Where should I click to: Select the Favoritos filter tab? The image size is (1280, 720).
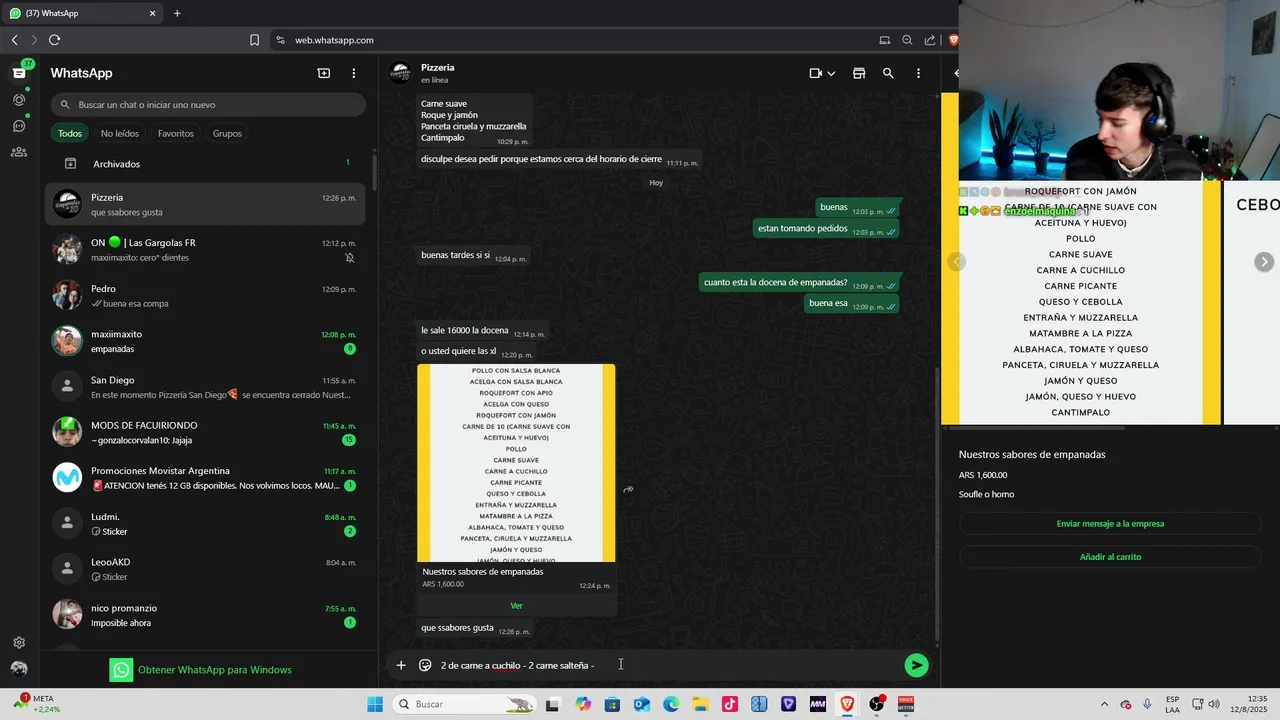(x=176, y=133)
